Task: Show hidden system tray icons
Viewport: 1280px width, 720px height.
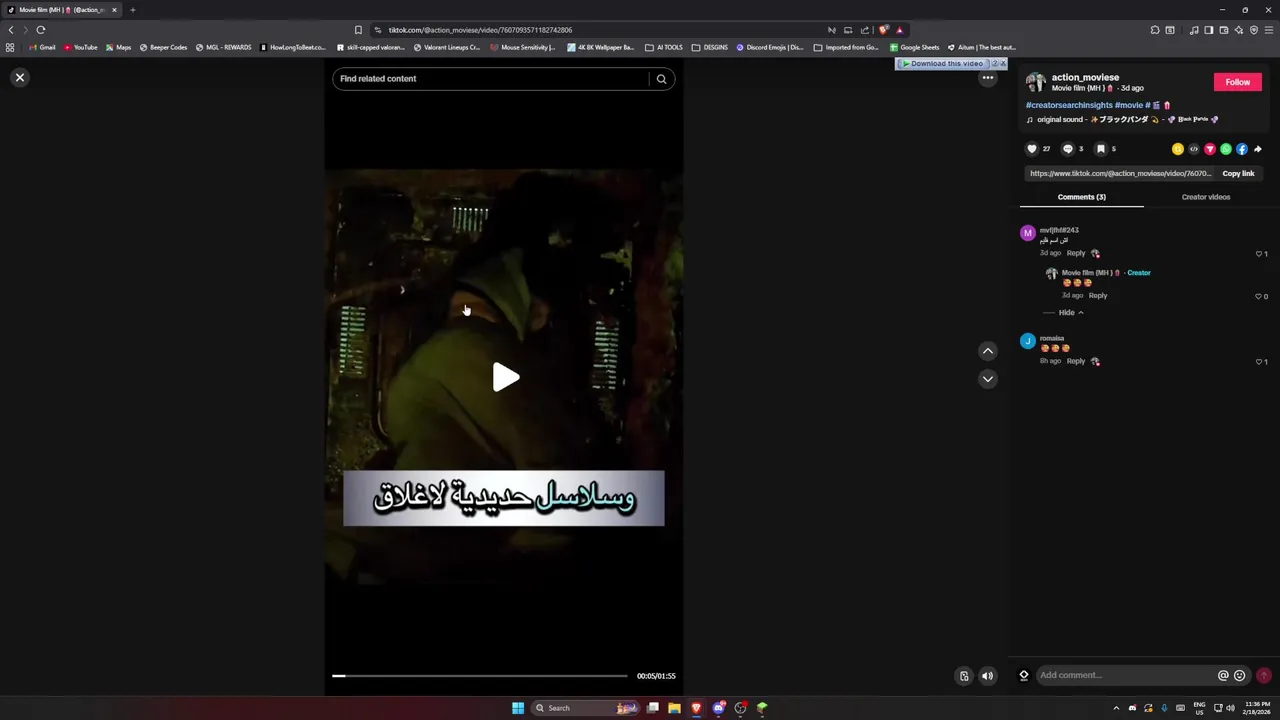Action: (1118, 708)
